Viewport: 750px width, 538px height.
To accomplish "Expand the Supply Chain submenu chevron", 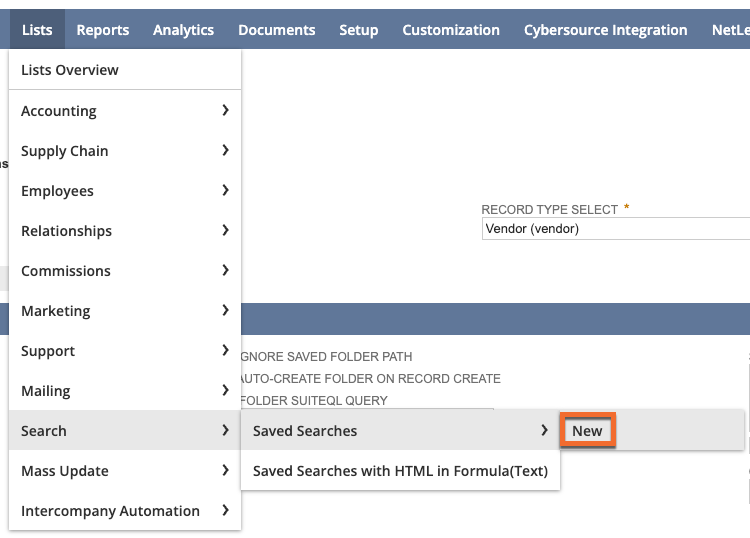I will coord(225,150).
